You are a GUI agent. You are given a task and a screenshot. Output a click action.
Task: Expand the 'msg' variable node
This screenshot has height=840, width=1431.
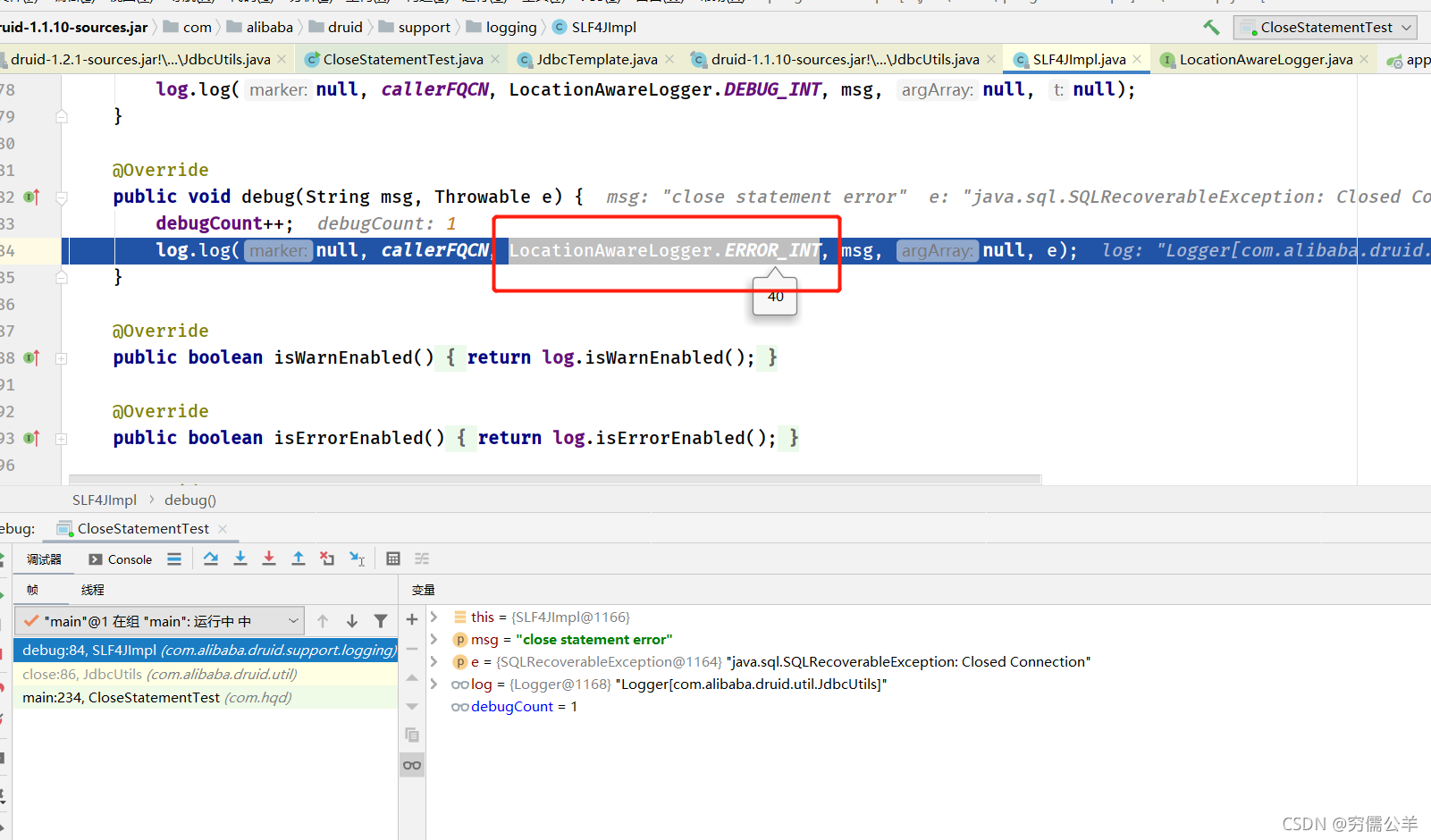(434, 639)
